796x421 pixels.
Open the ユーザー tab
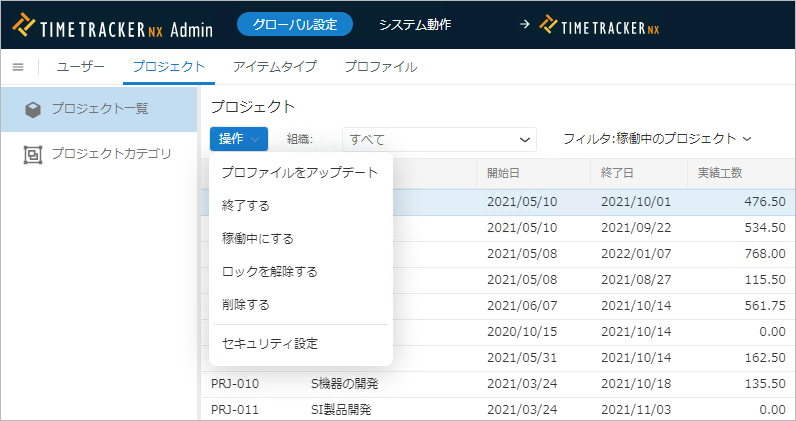[x=81, y=67]
